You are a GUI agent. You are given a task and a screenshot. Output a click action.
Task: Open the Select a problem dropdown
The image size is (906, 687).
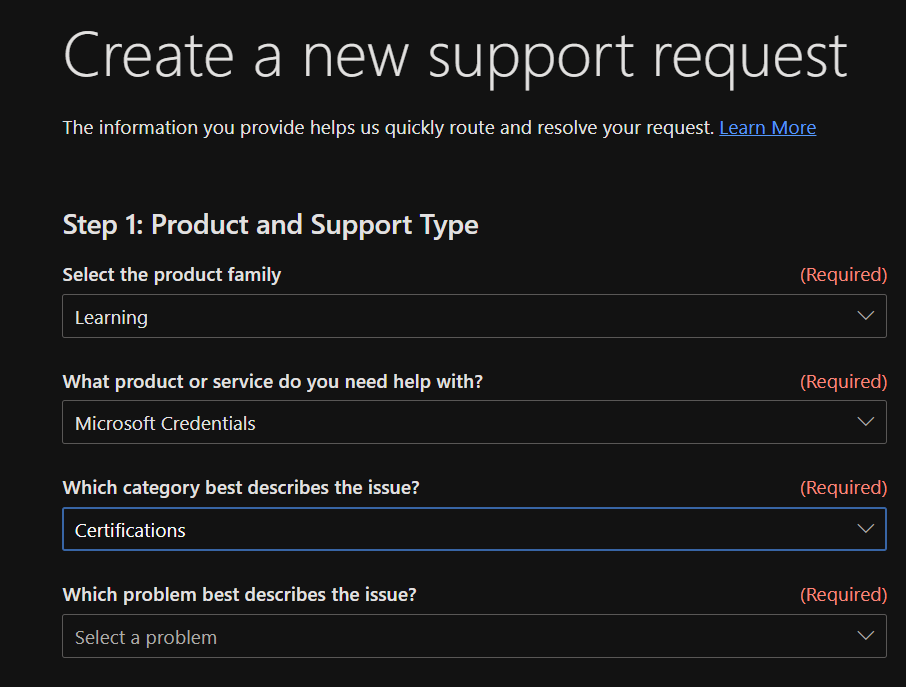474,636
